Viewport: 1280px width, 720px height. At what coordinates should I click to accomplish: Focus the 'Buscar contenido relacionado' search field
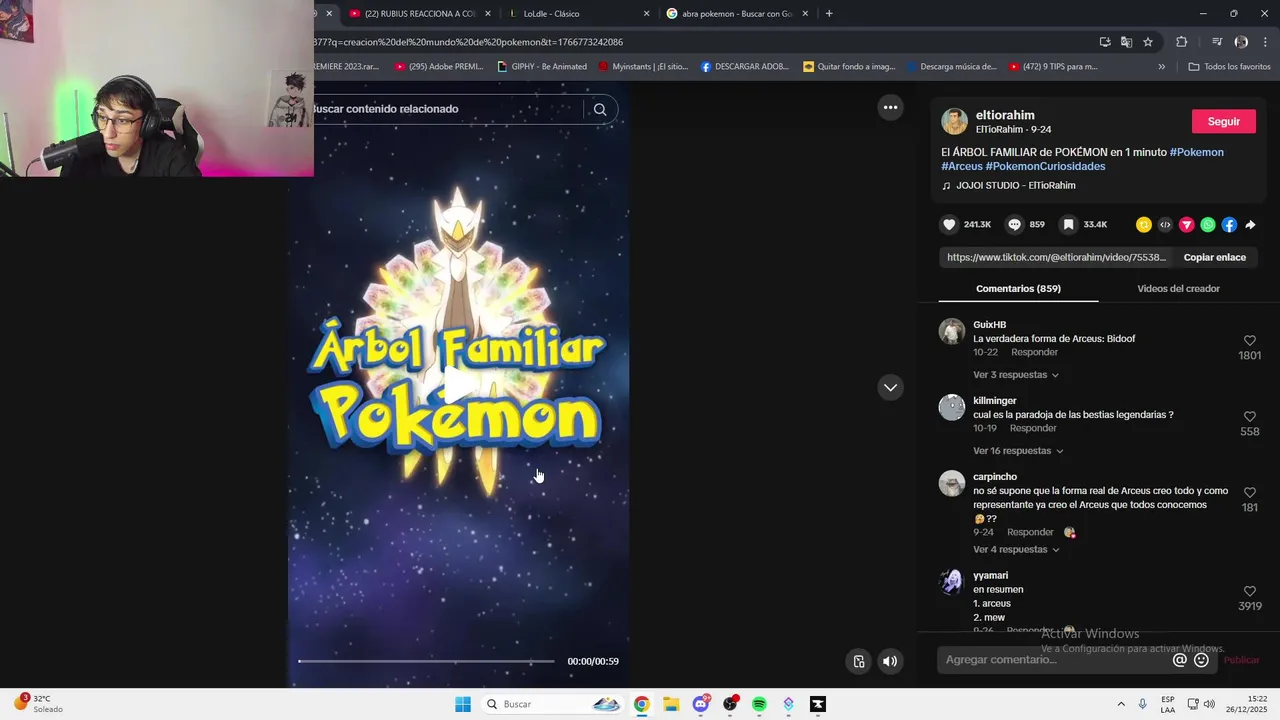coord(445,109)
